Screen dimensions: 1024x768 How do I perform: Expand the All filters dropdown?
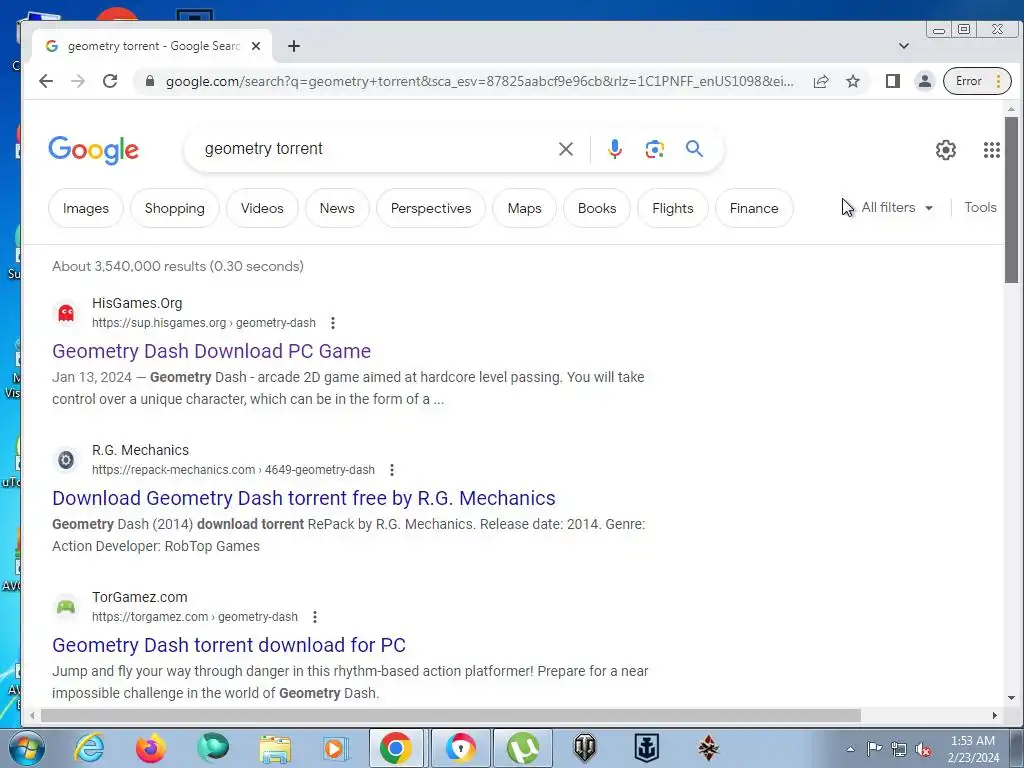tap(897, 208)
